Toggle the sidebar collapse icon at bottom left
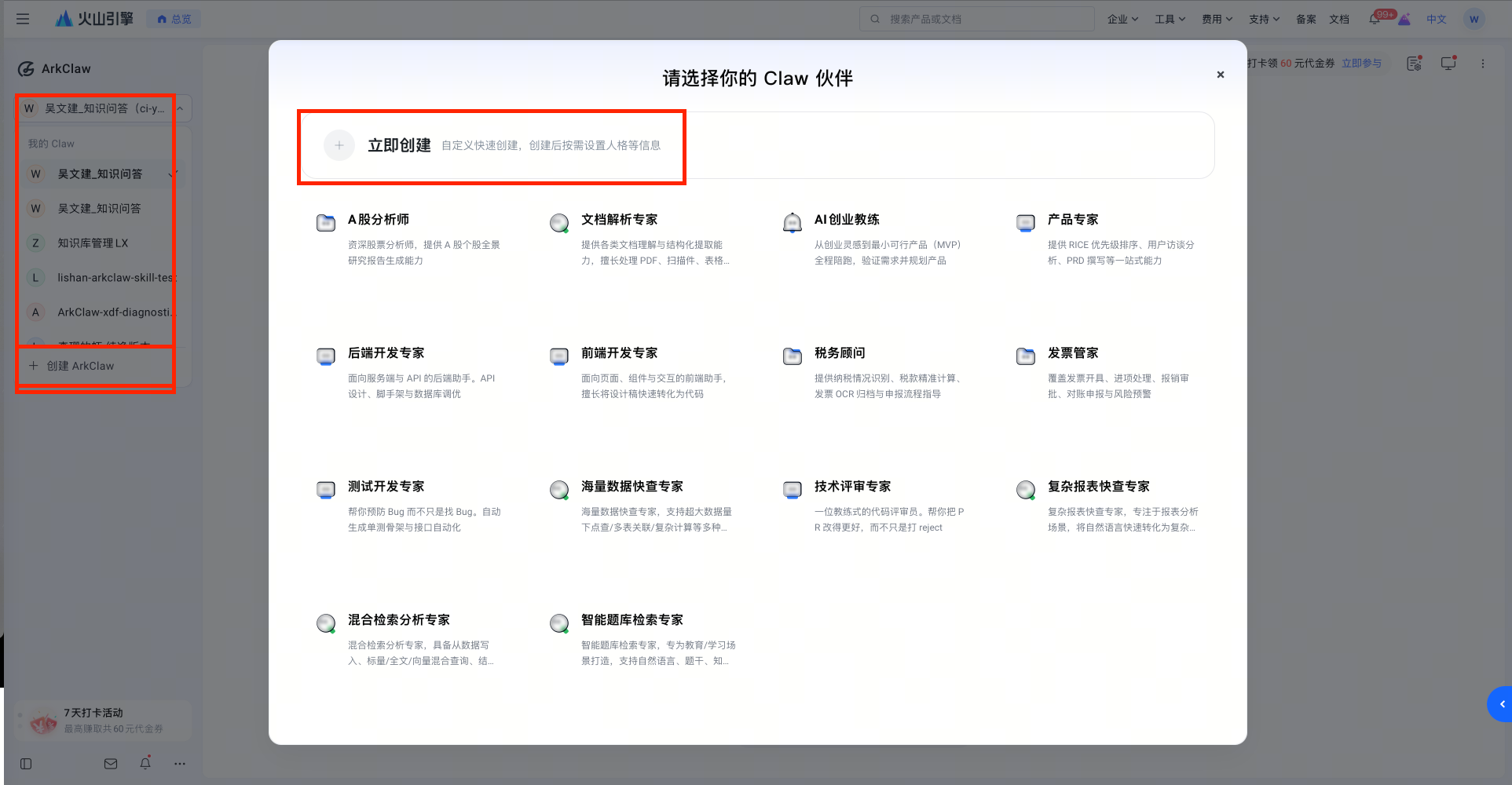Image resolution: width=1512 pixels, height=785 pixels. [x=26, y=764]
